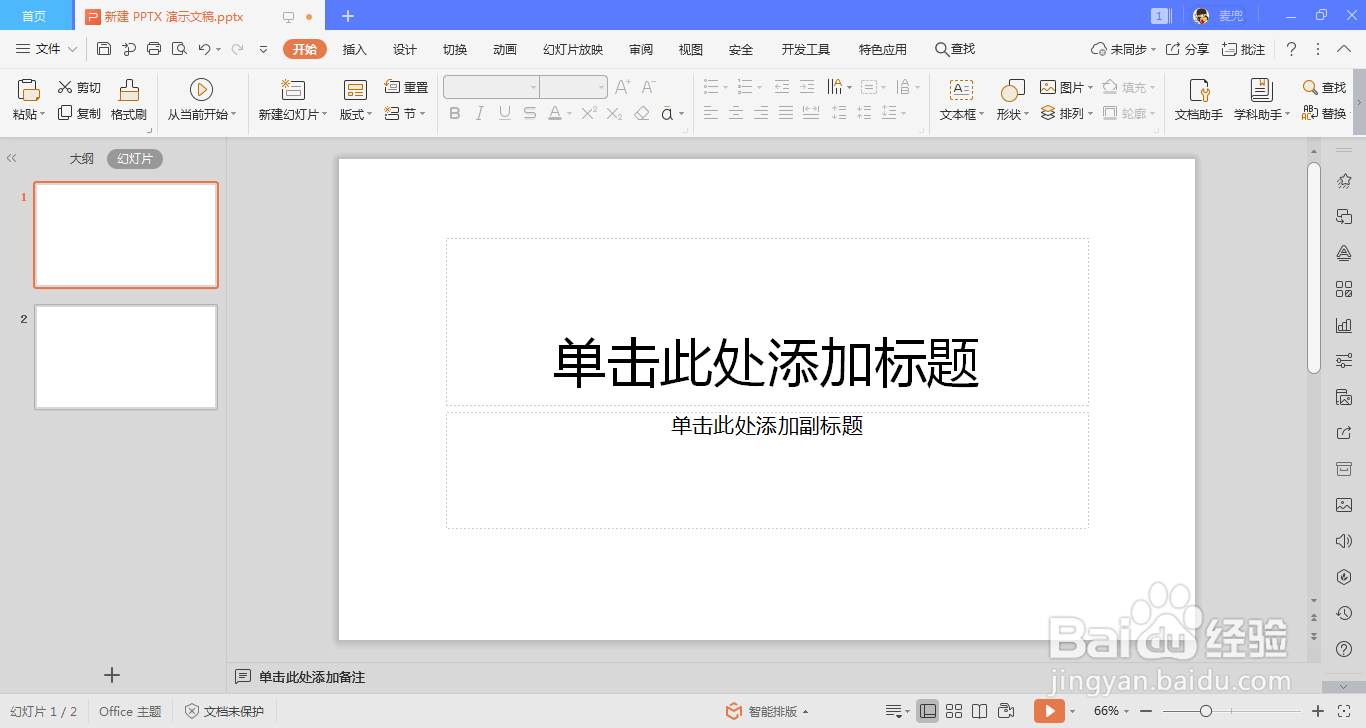The width and height of the screenshot is (1366, 728).
Task: Click the zoom out minus button
Action: point(1146,711)
